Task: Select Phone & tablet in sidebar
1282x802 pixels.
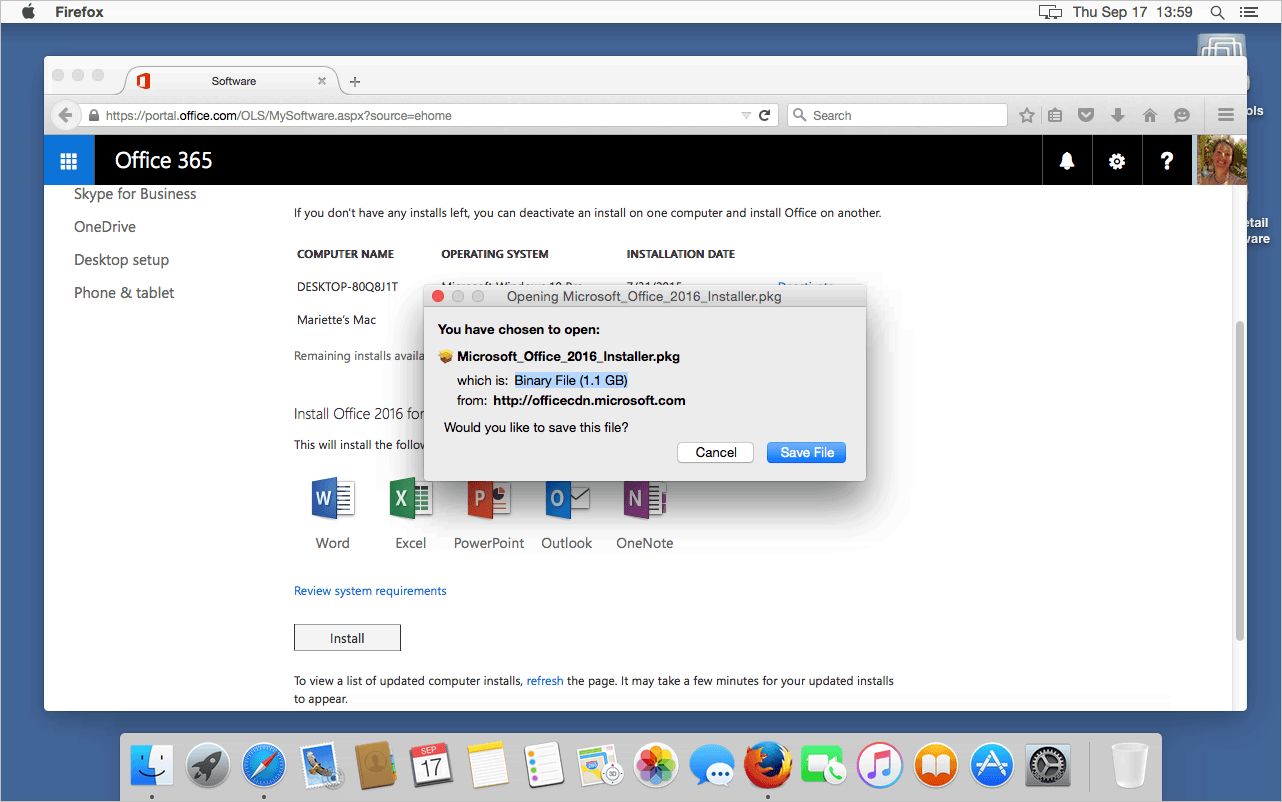Action: pos(124,293)
